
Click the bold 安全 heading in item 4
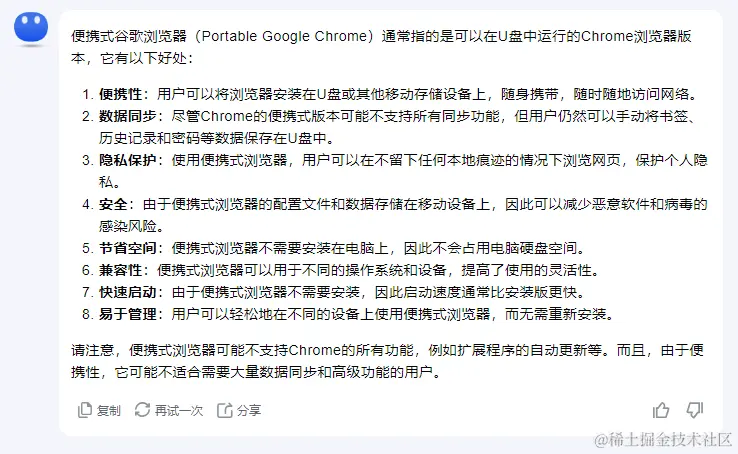tap(113, 204)
